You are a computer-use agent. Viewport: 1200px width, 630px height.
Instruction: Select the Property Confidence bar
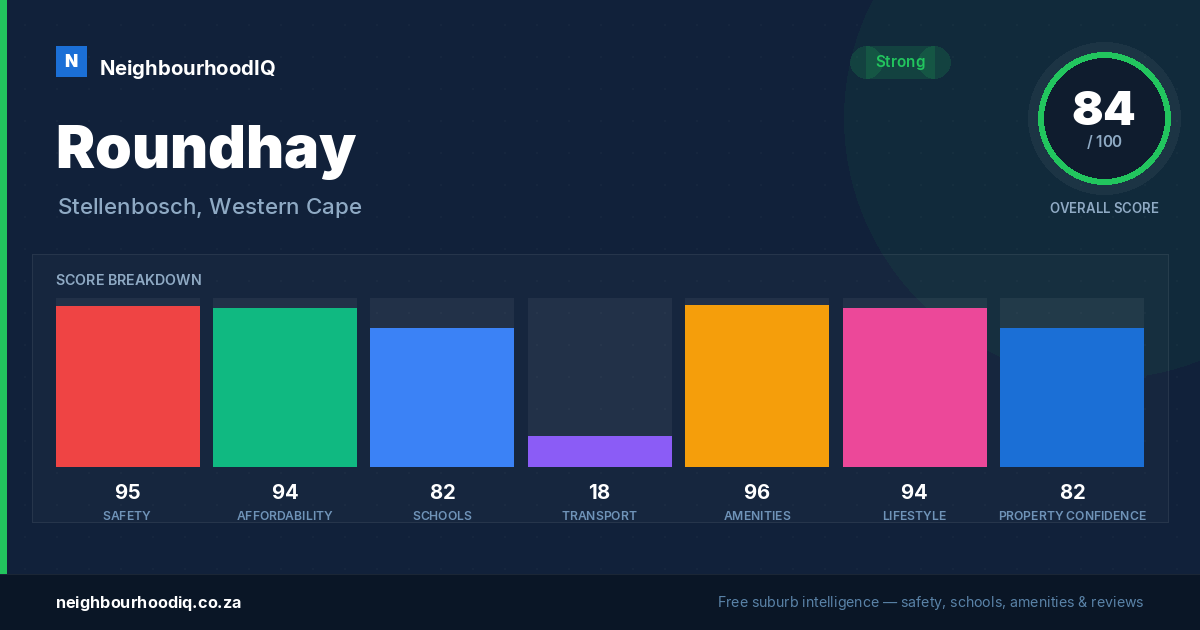click(x=1072, y=397)
